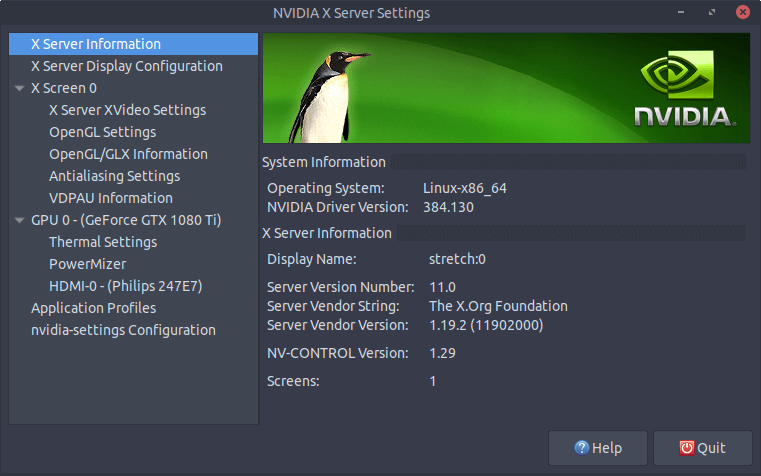This screenshot has height=476, width=761.
Task: Go to Antialiasing Settings
Action: point(114,176)
